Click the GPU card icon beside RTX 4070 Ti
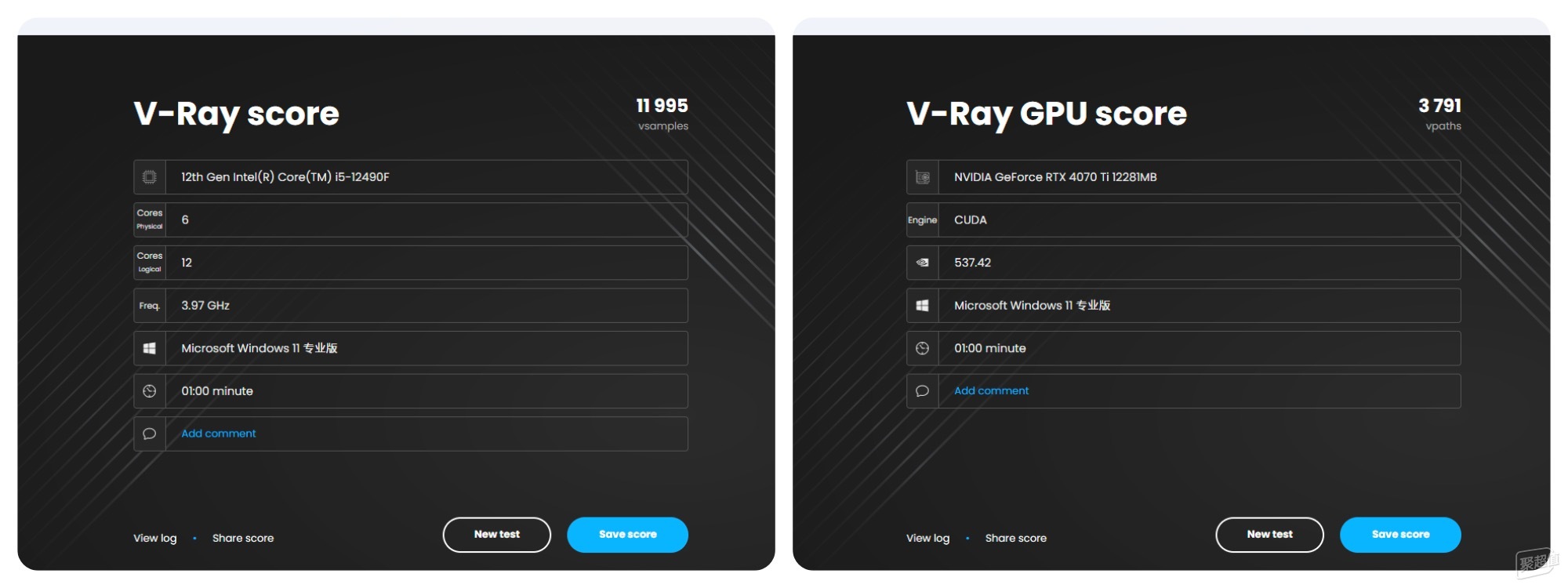 (923, 177)
